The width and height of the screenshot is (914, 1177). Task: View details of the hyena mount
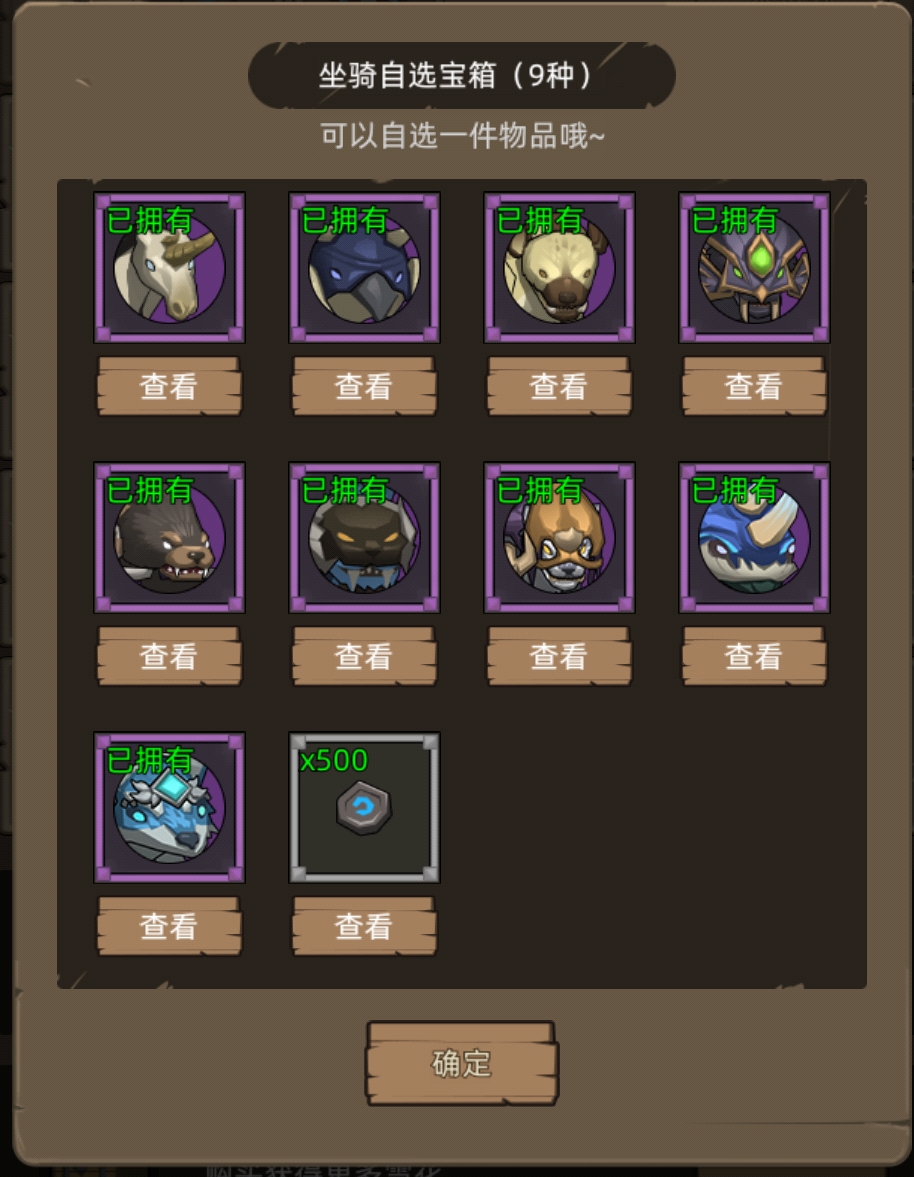click(x=559, y=386)
